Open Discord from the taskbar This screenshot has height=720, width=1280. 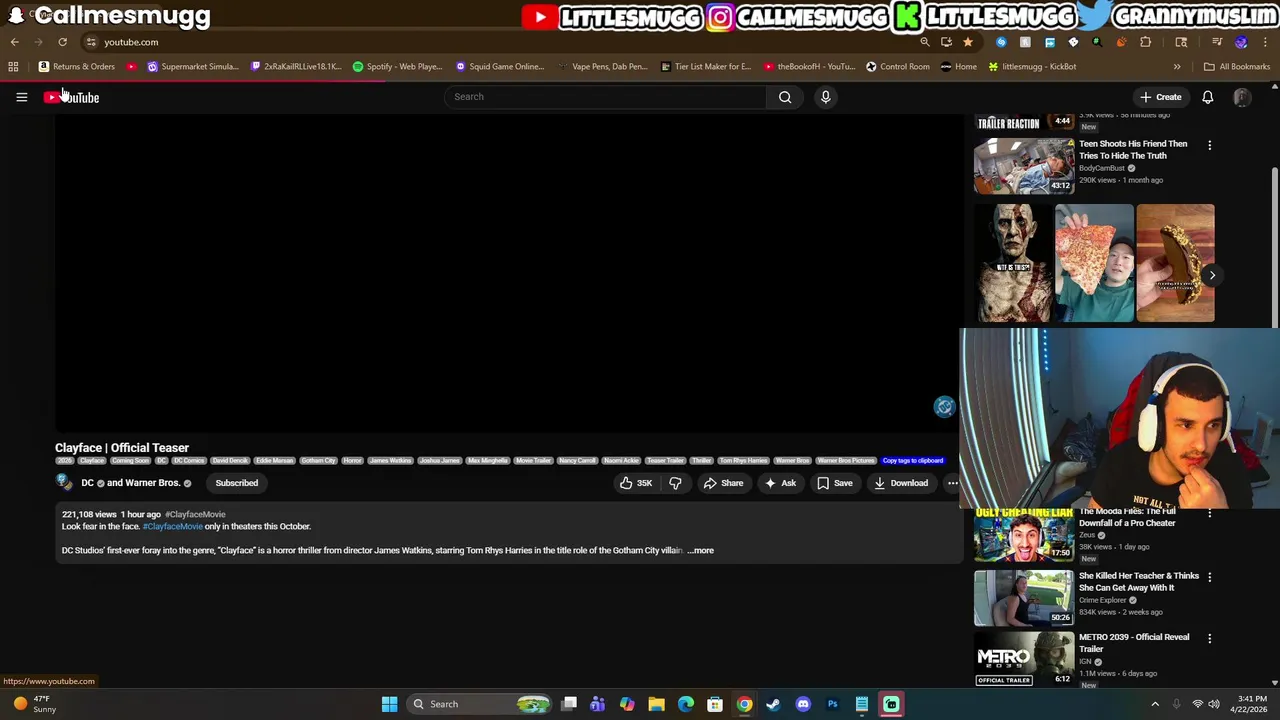pyautogui.click(x=803, y=704)
